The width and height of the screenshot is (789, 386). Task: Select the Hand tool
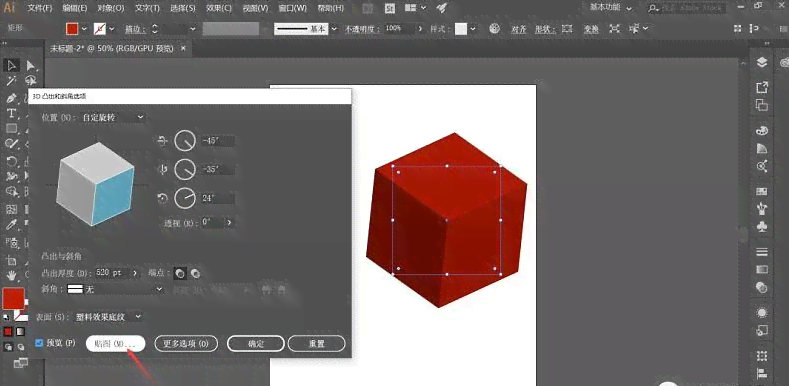click(12, 275)
